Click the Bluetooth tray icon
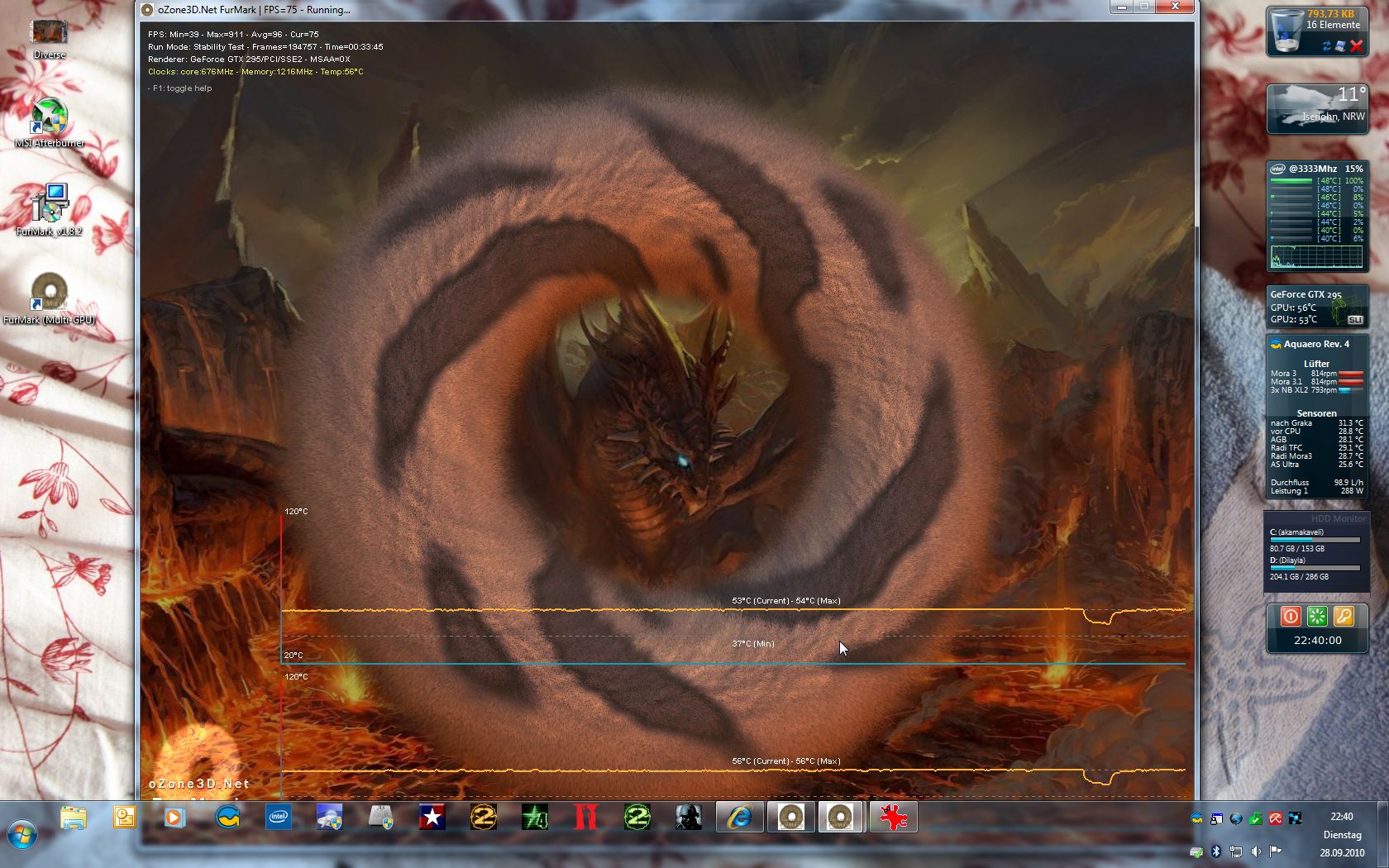1389x868 pixels. pos(1216,851)
